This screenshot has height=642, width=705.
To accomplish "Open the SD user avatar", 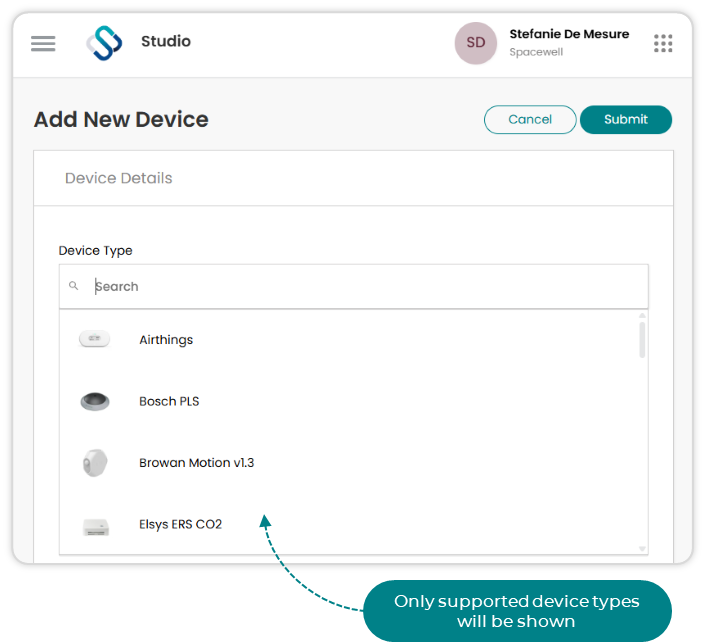I will click(x=476, y=43).
